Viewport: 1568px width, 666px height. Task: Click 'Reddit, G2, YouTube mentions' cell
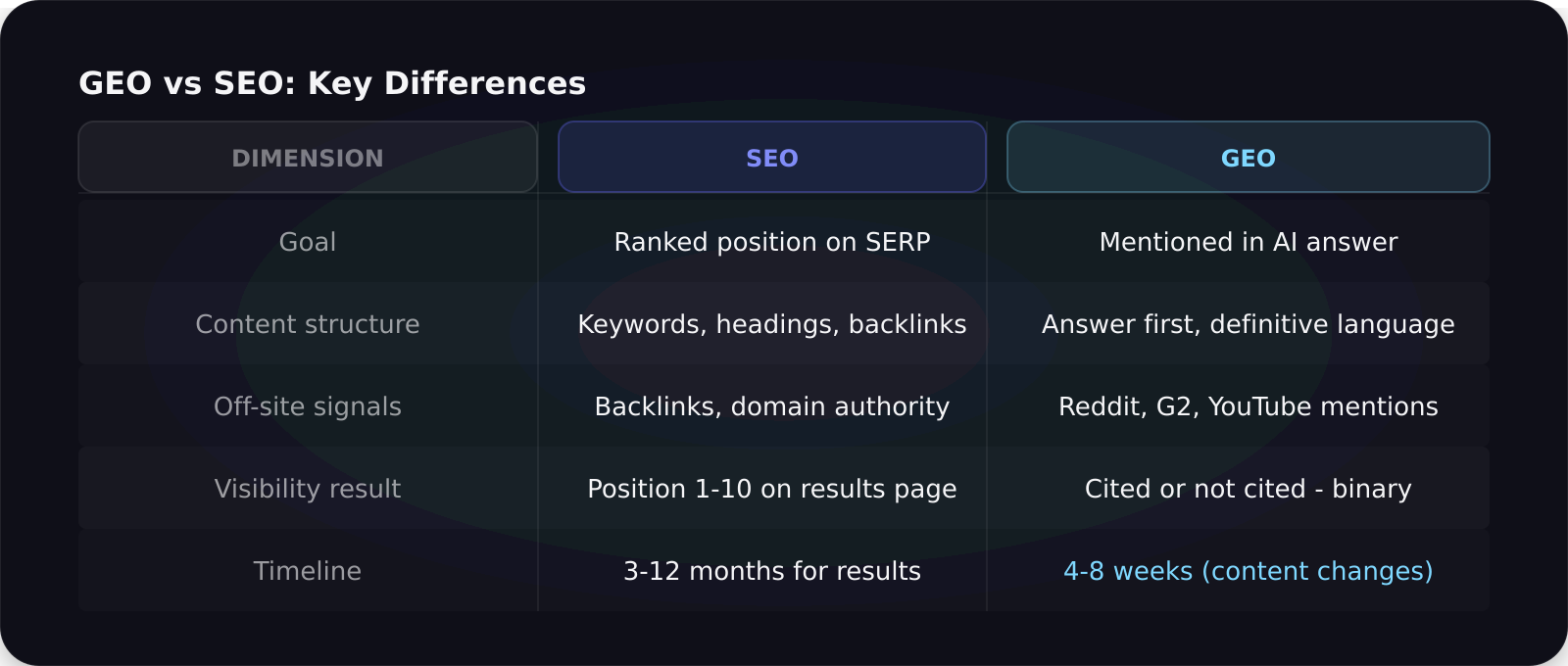1249,406
